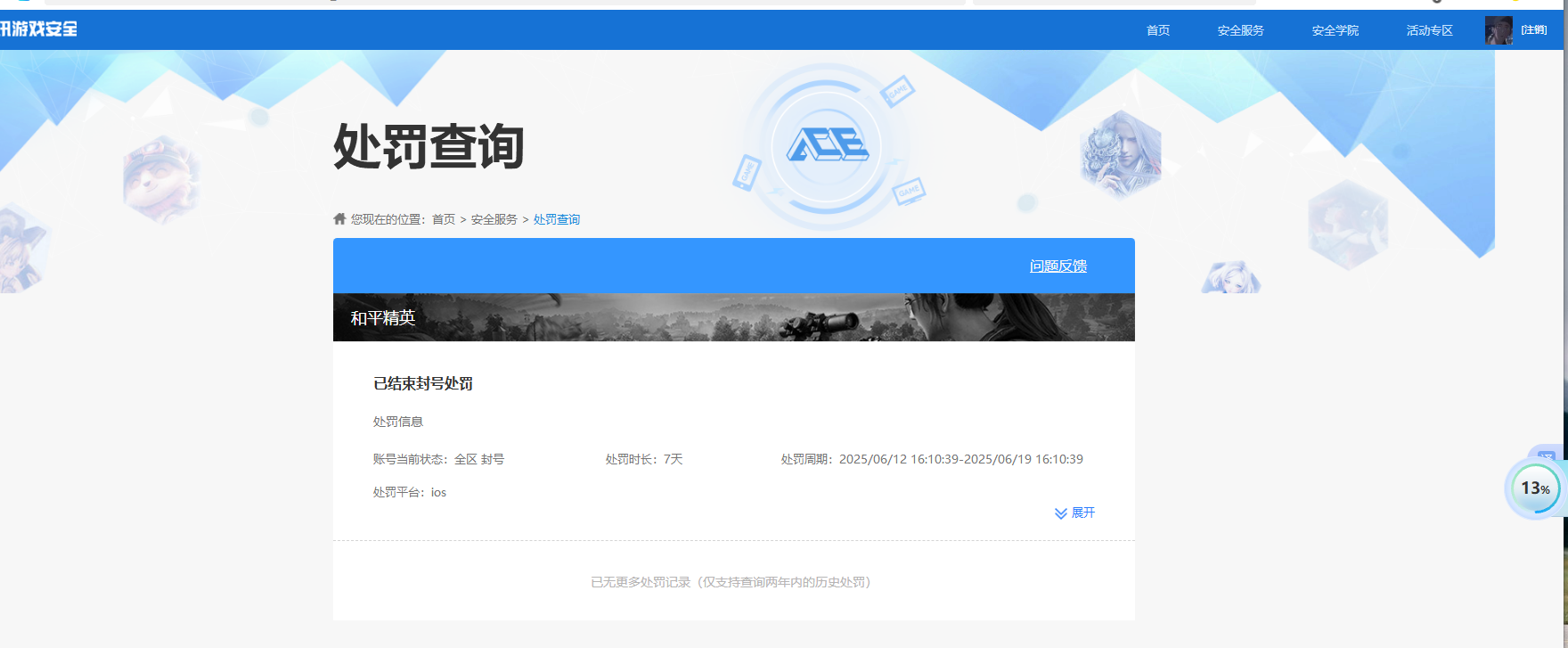Click the 处罚查询 page title
Viewport: 1568px width, 648px height.
point(429,146)
